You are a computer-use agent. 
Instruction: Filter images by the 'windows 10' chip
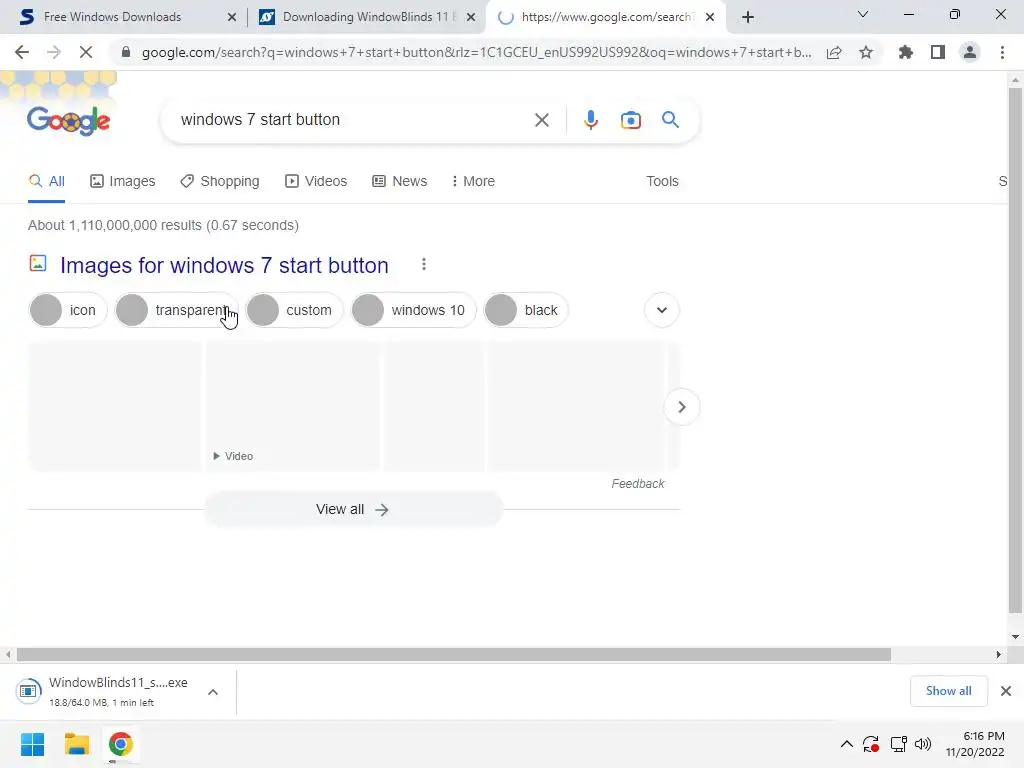tap(414, 310)
